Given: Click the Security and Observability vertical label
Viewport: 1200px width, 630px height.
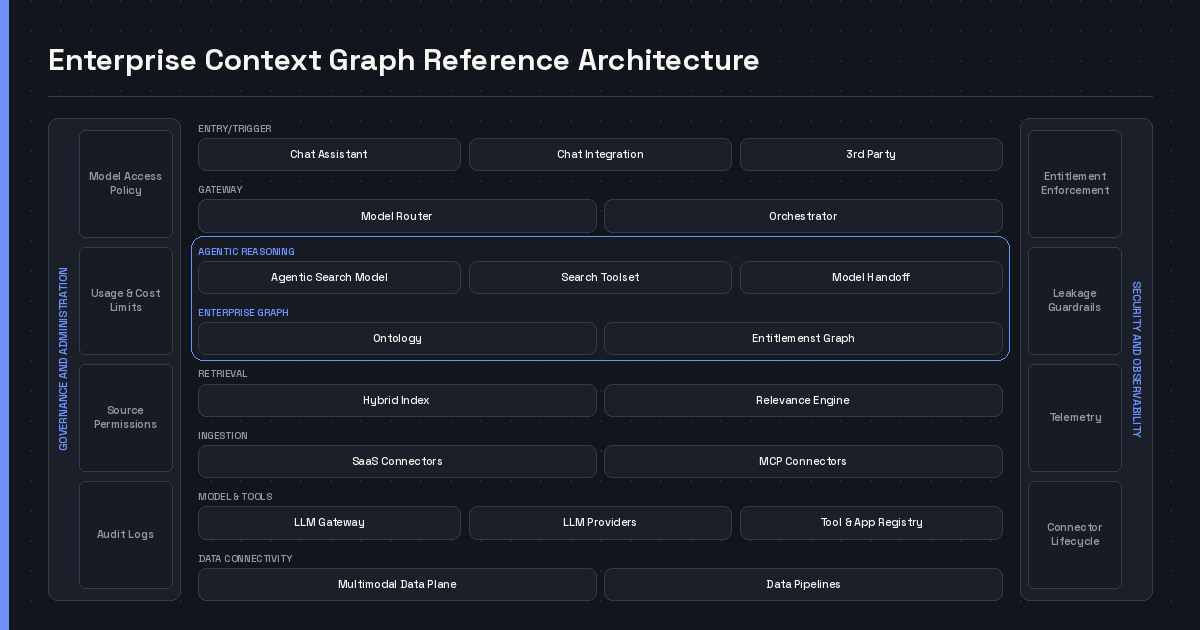Looking at the screenshot, I should pyautogui.click(x=1137, y=359).
